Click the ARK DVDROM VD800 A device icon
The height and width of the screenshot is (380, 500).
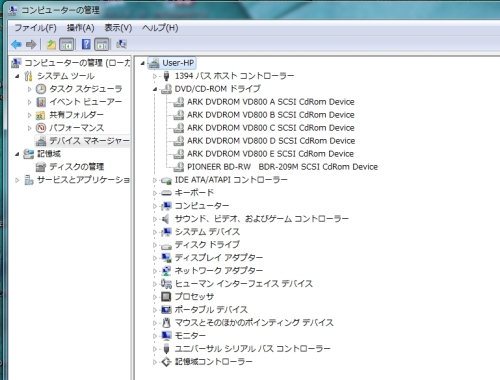[x=179, y=102]
